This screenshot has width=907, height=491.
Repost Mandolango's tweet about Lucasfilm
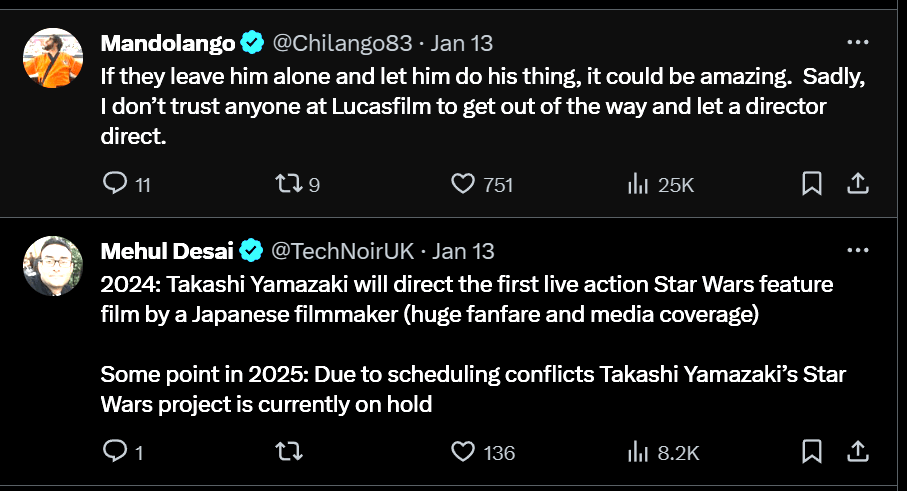[x=288, y=183]
